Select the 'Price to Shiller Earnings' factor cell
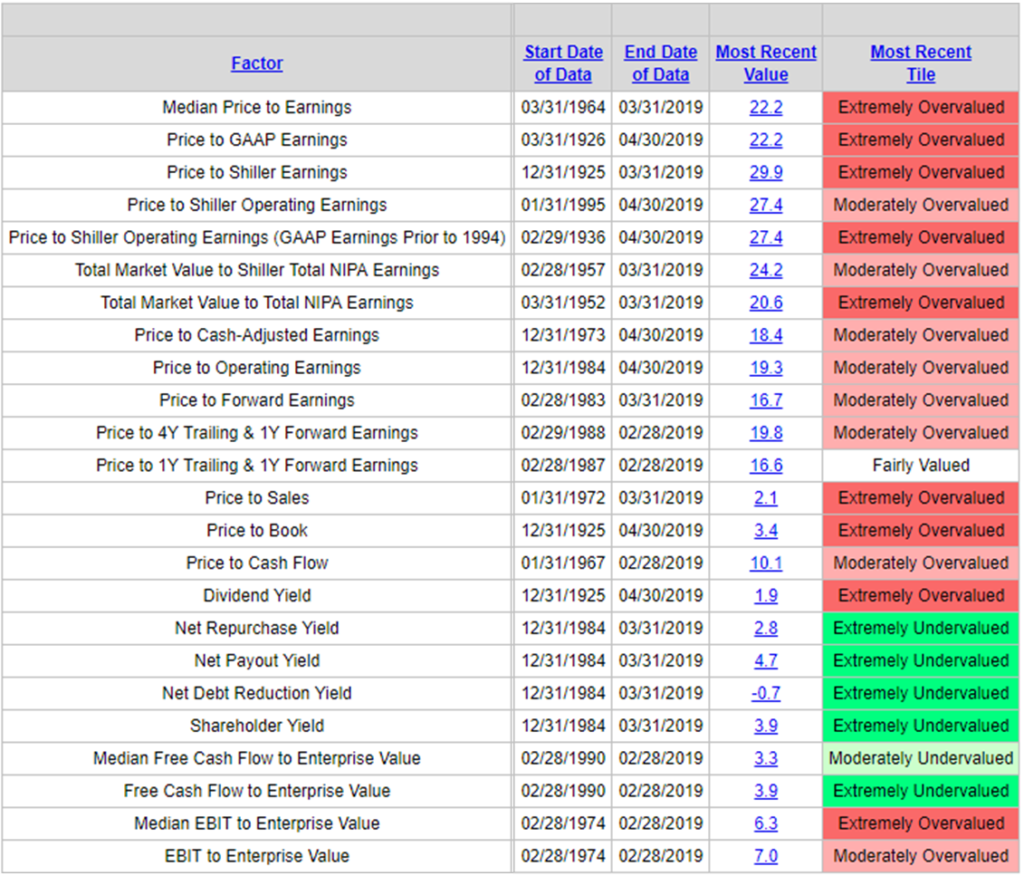This screenshot has height=876, width=1024. 257,172
